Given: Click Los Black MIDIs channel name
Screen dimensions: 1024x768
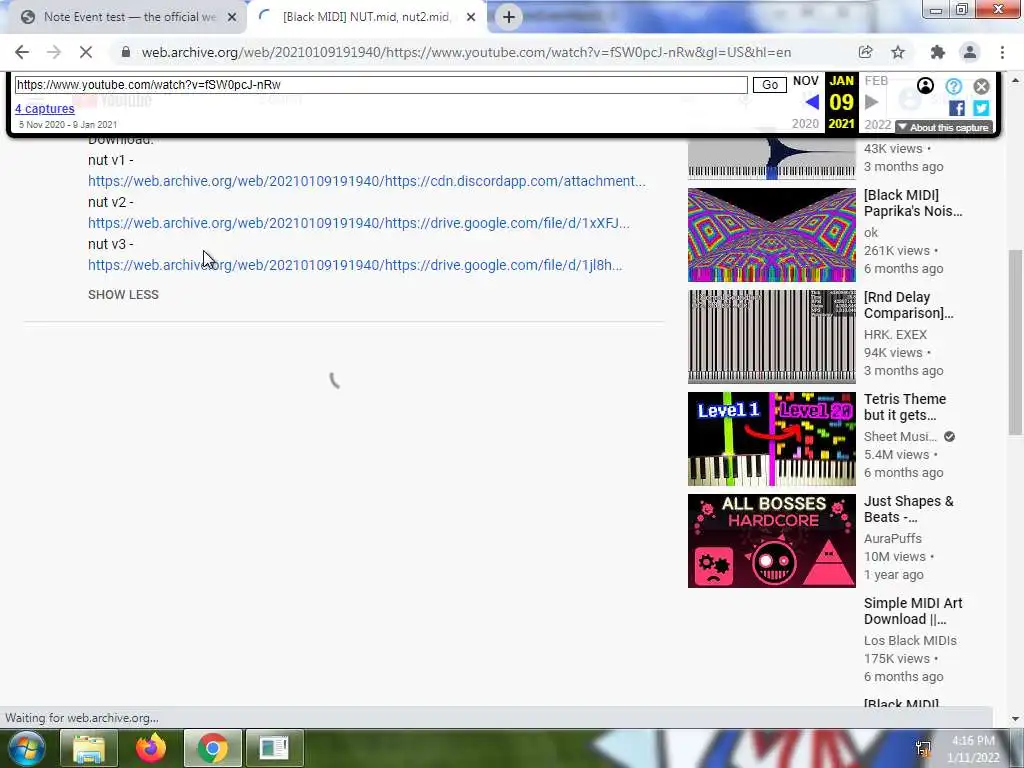Looking at the screenshot, I should 910,640.
